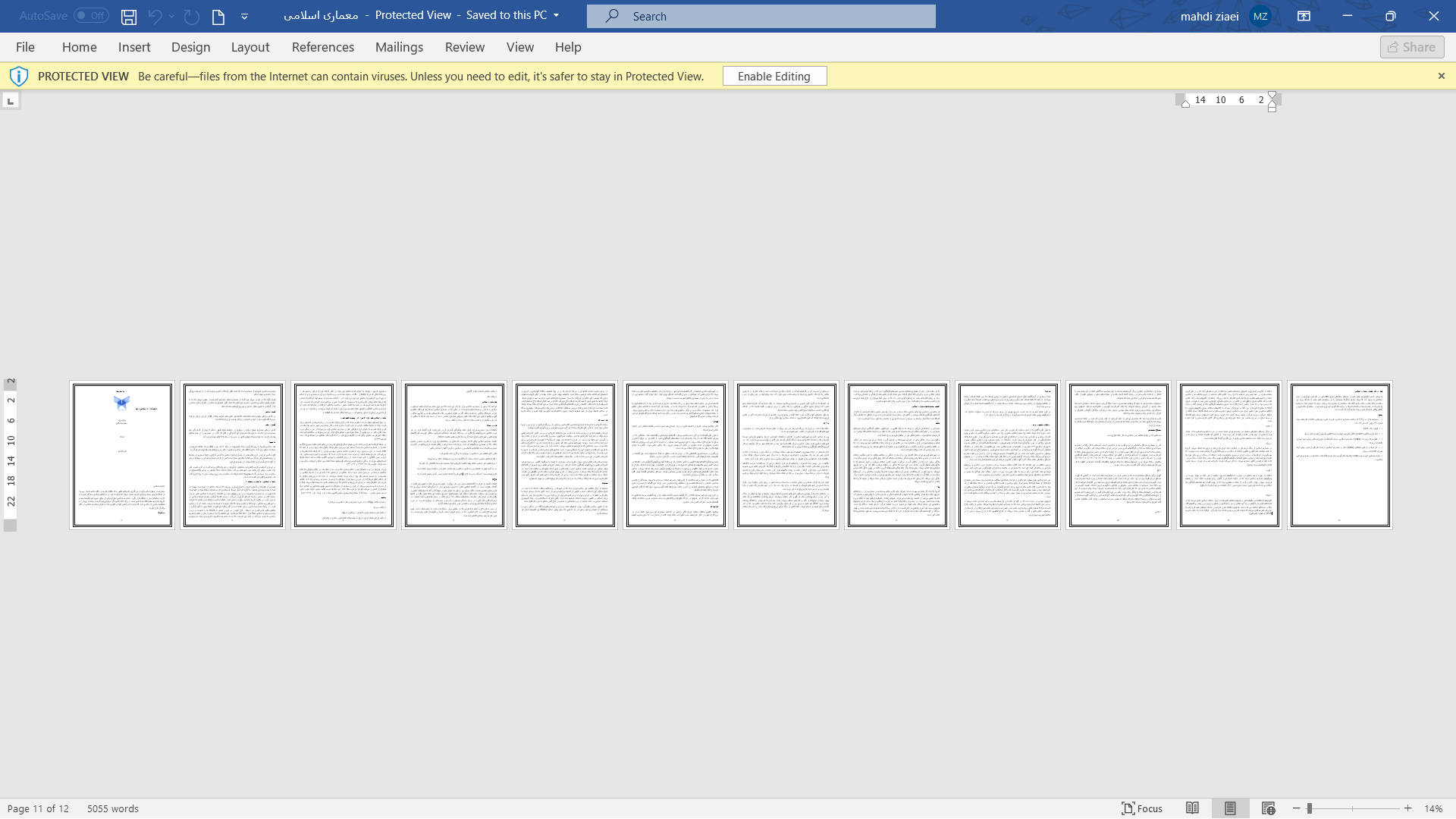This screenshot has height=819, width=1456.
Task: Open the References menu tab
Action: [323, 47]
